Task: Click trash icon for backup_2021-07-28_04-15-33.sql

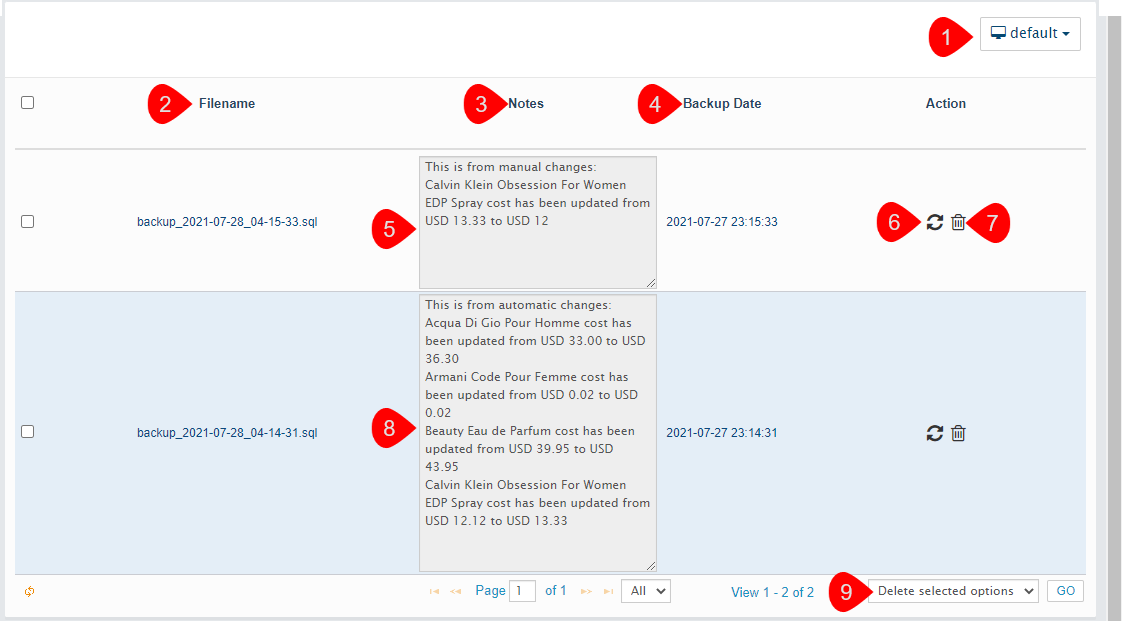Action: (x=958, y=222)
